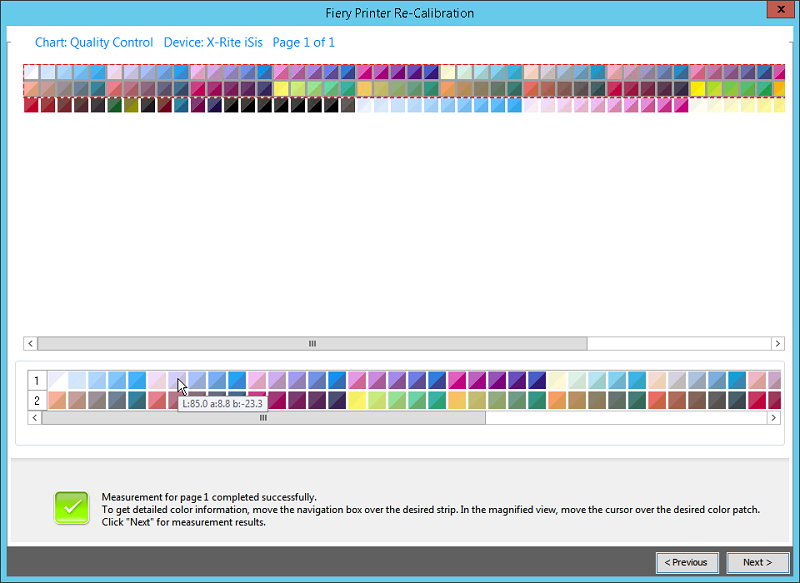The width and height of the screenshot is (800, 583).
Task: Select row 2 label in magnified view
Action: tap(37, 400)
